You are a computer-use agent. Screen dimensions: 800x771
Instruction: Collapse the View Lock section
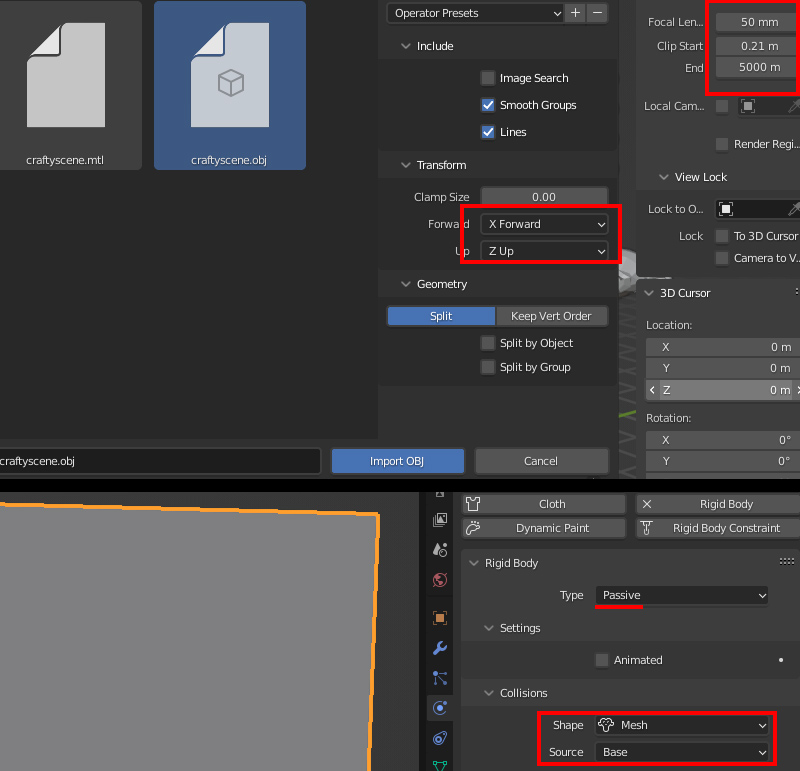pos(664,177)
